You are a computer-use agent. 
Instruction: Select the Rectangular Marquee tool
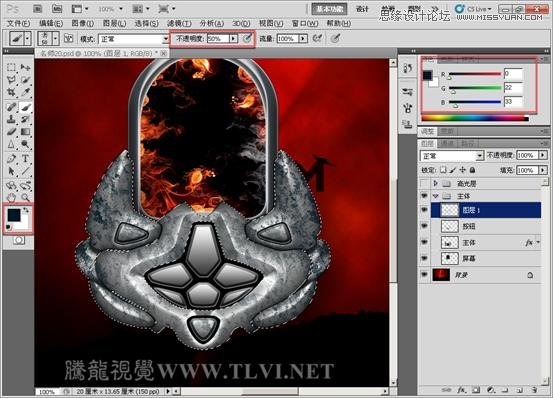pos(11,67)
